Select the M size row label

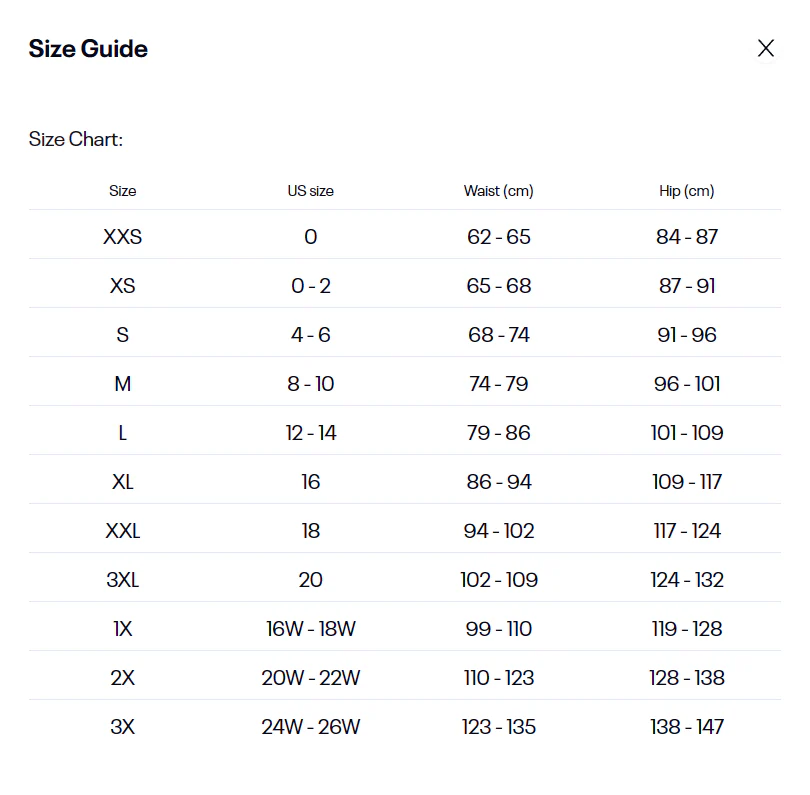(123, 384)
